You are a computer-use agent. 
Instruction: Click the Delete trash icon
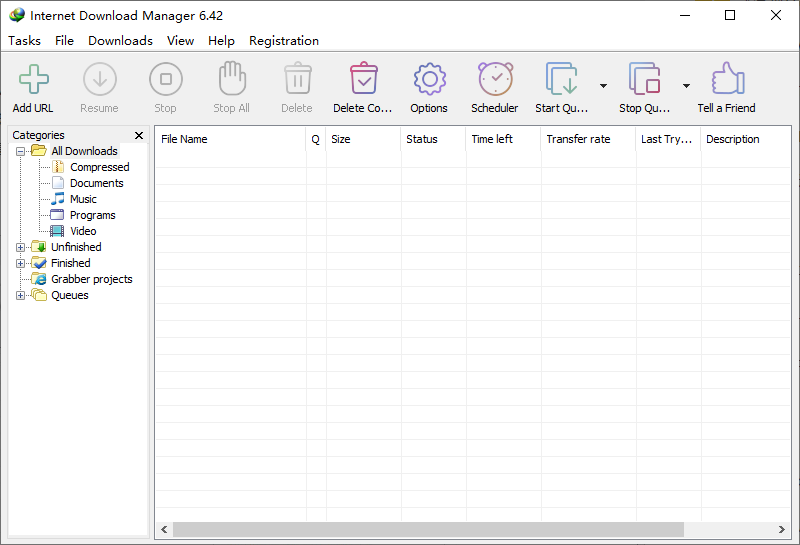(297, 78)
